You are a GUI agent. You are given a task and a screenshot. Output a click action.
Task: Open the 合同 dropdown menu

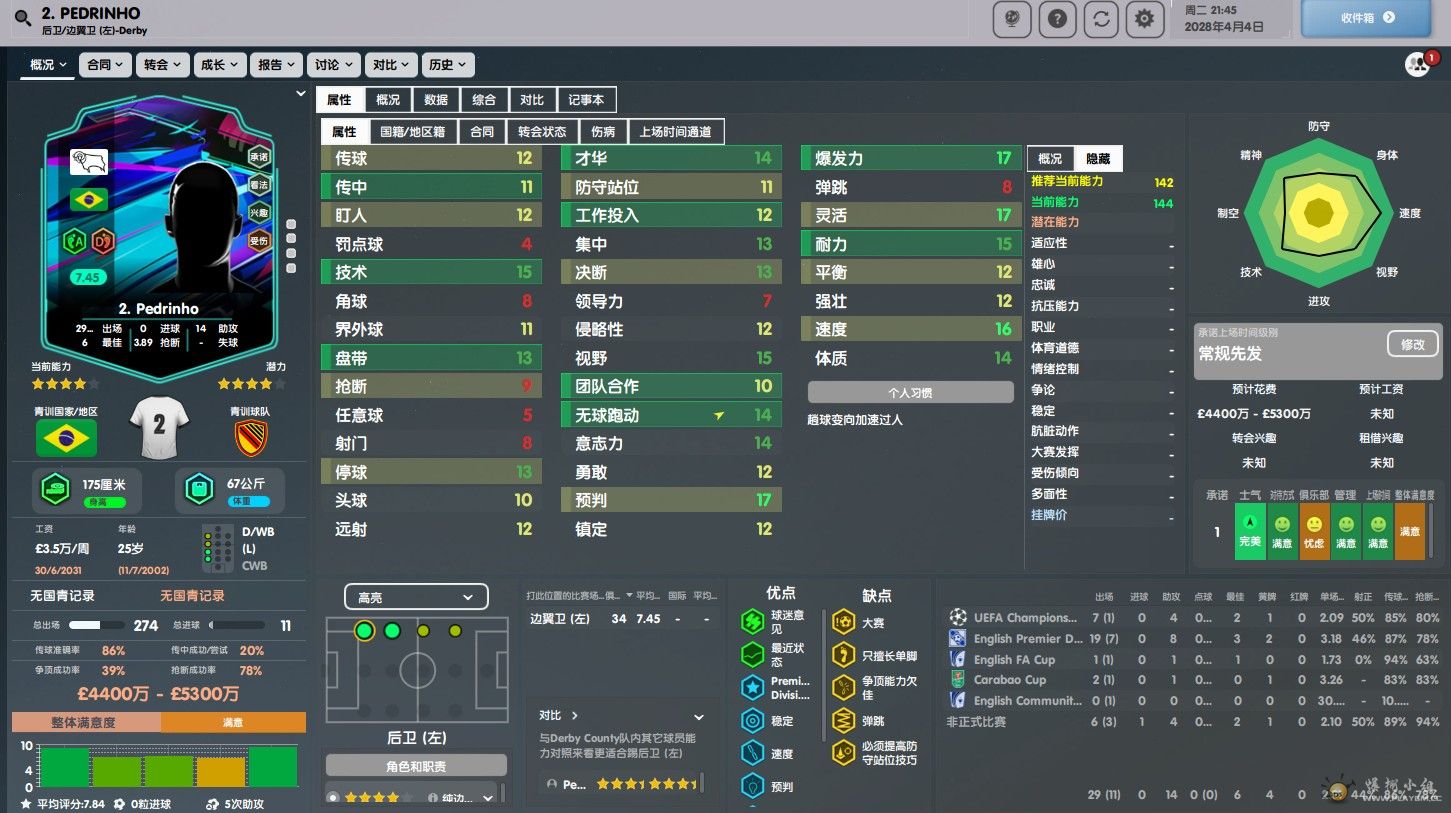tap(105, 65)
